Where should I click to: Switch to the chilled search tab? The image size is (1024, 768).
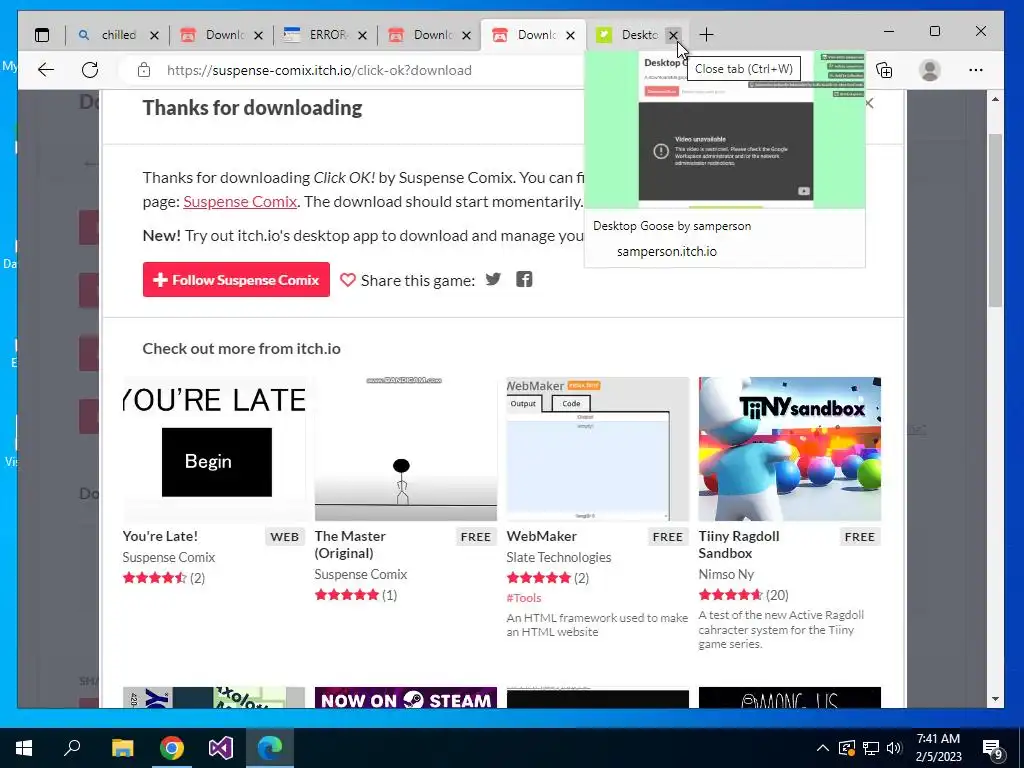[118, 35]
